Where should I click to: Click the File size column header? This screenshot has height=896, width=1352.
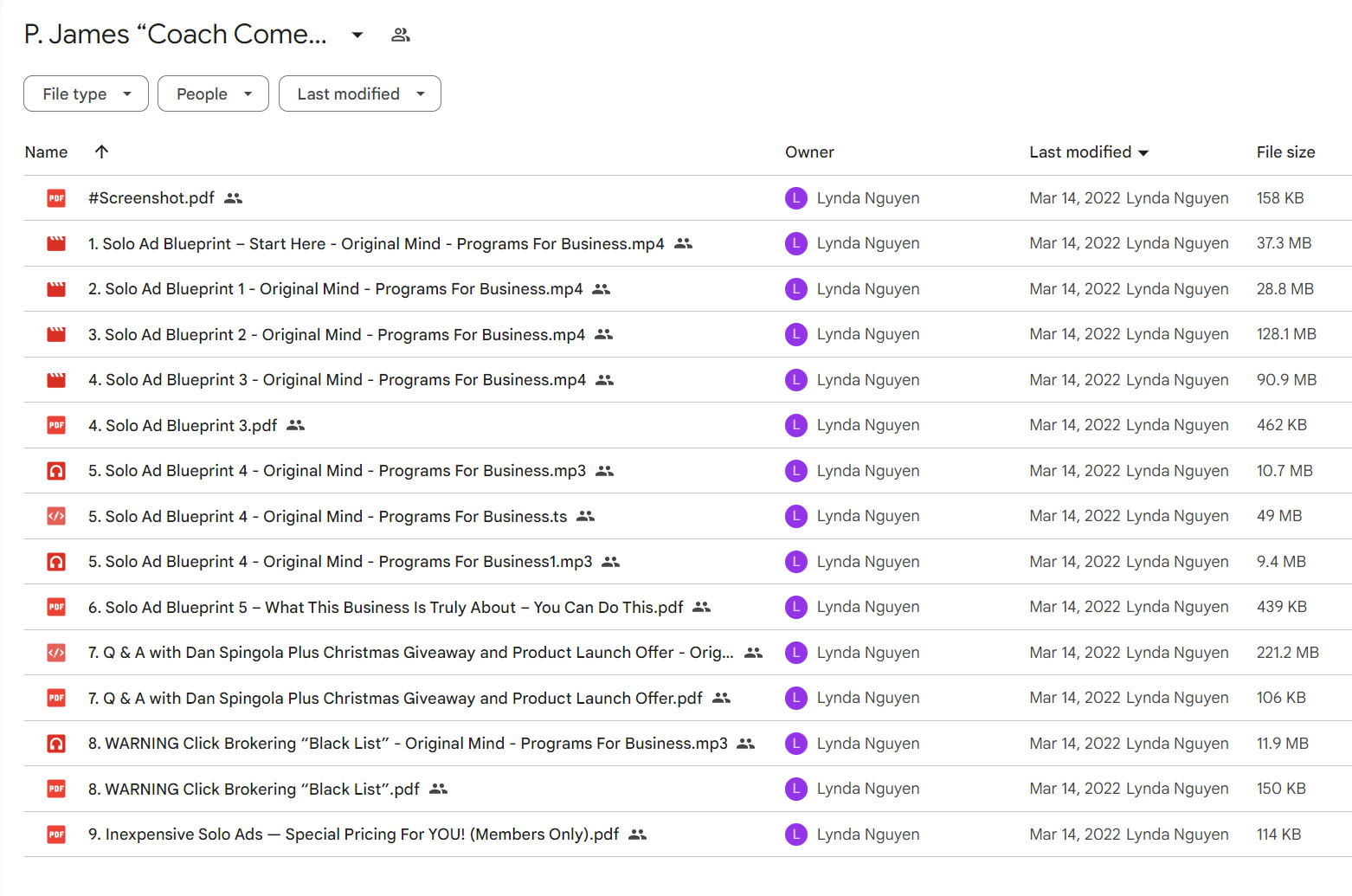(1285, 152)
